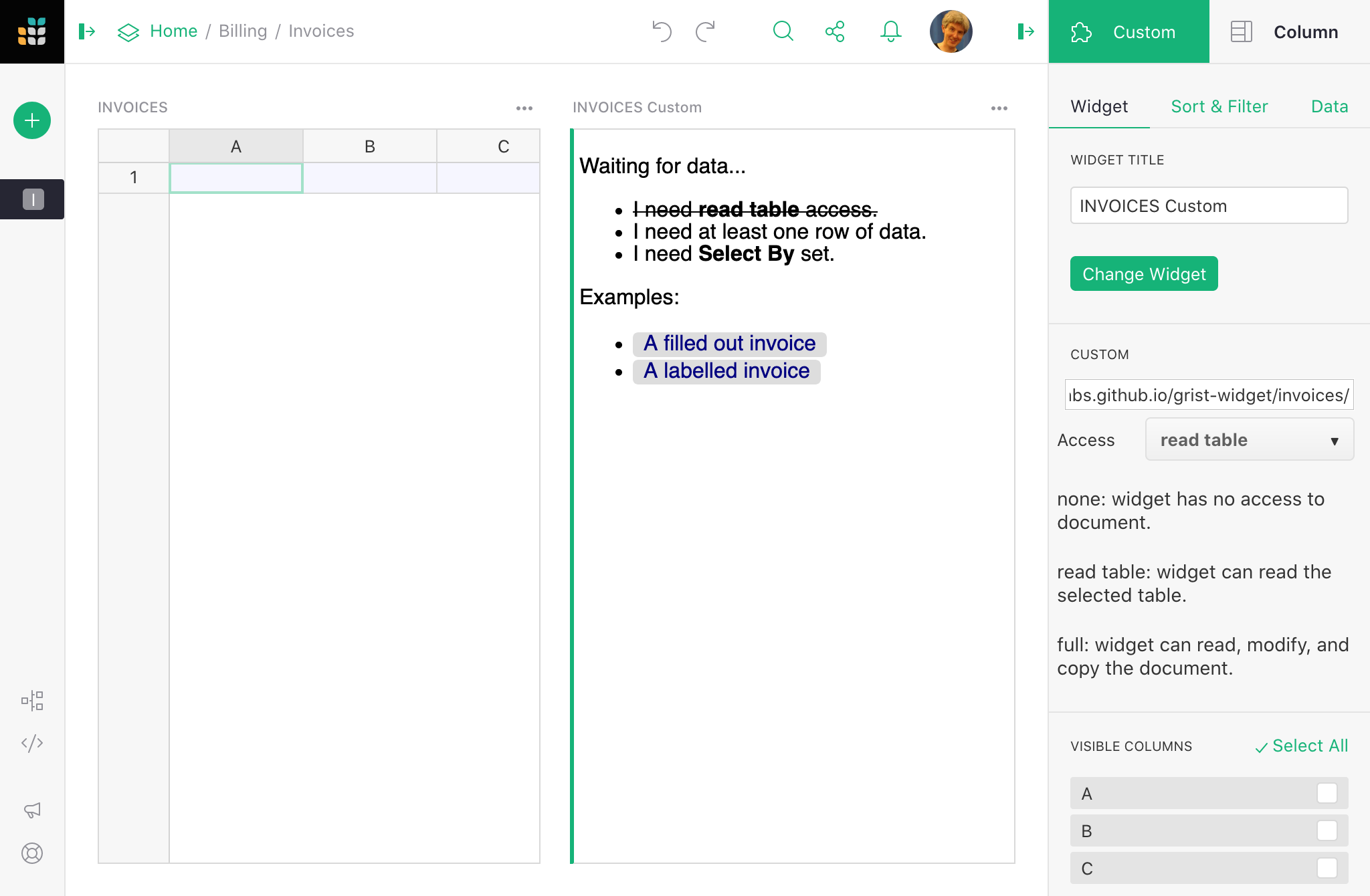The width and height of the screenshot is (1370, 896).
Task: Toggle visibility checkbox for column B
Action: 1327,830
